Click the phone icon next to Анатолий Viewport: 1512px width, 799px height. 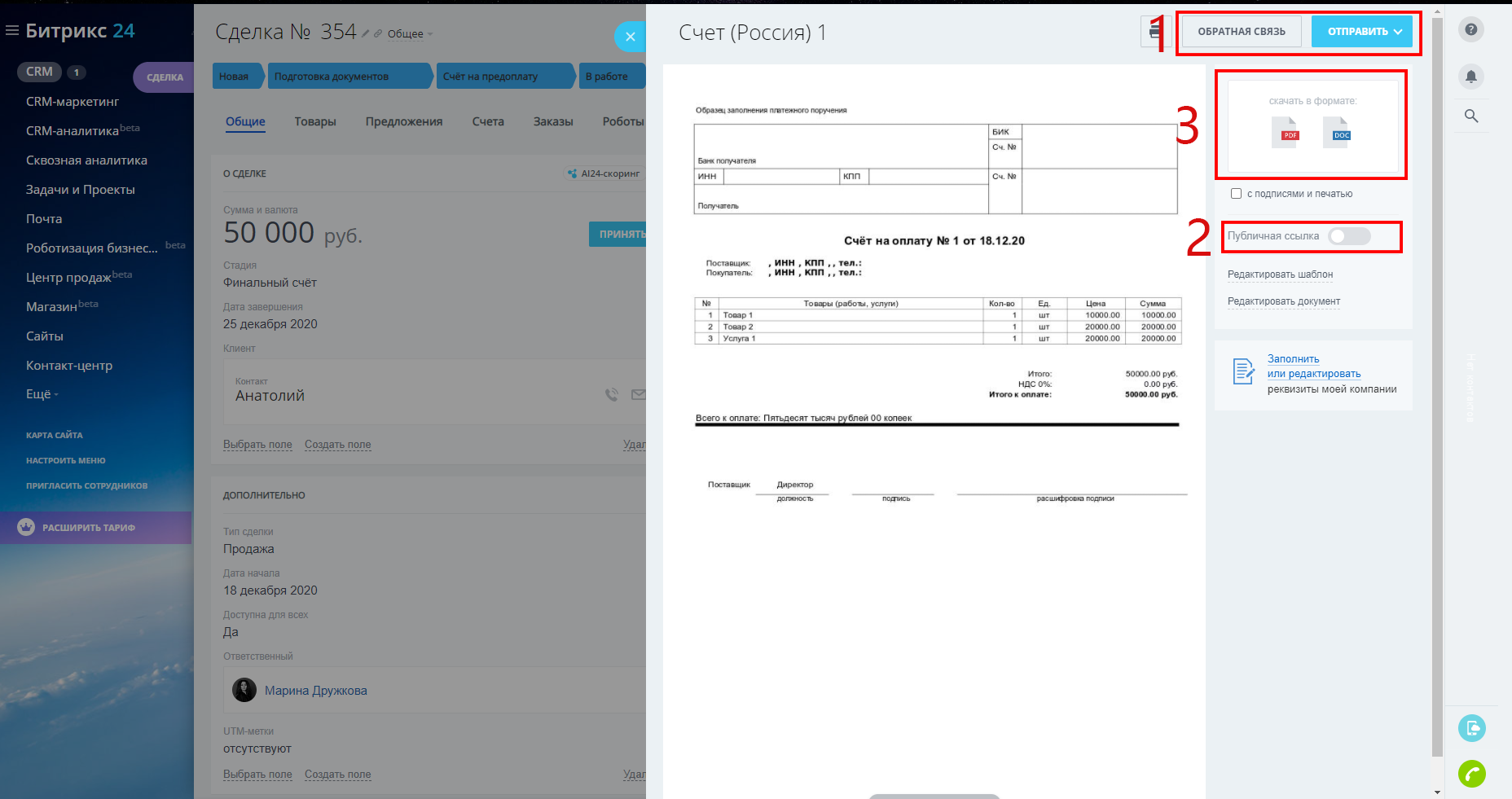coord(612,395)
